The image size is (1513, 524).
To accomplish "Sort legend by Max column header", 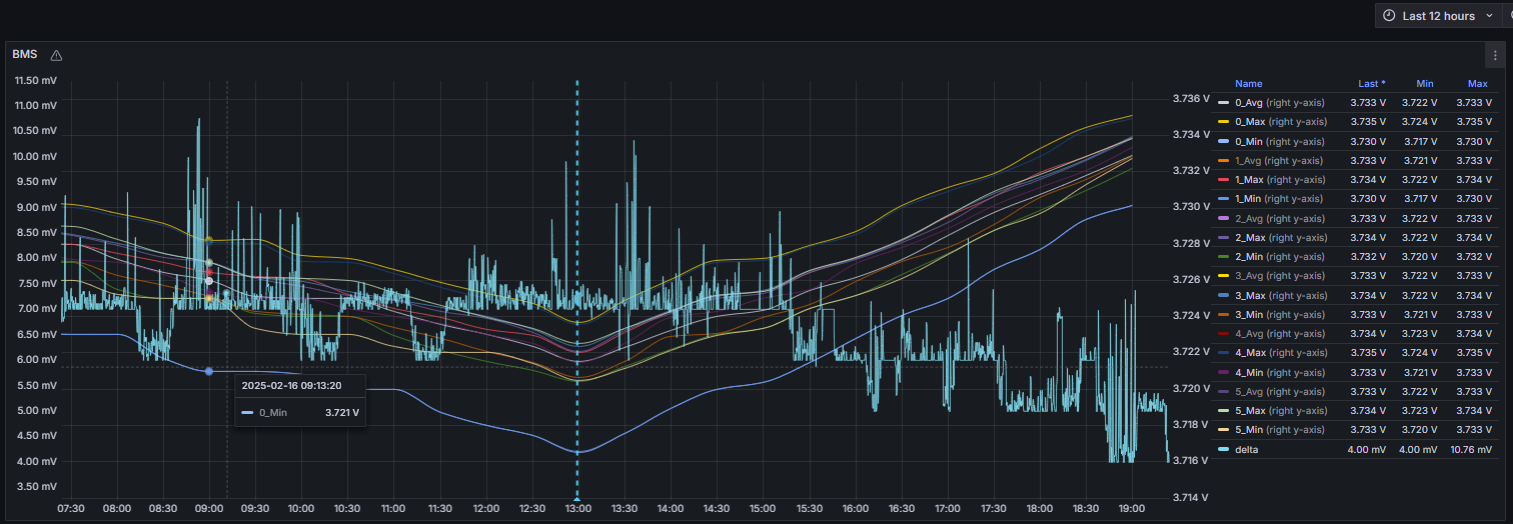I will pos(1477,84).
